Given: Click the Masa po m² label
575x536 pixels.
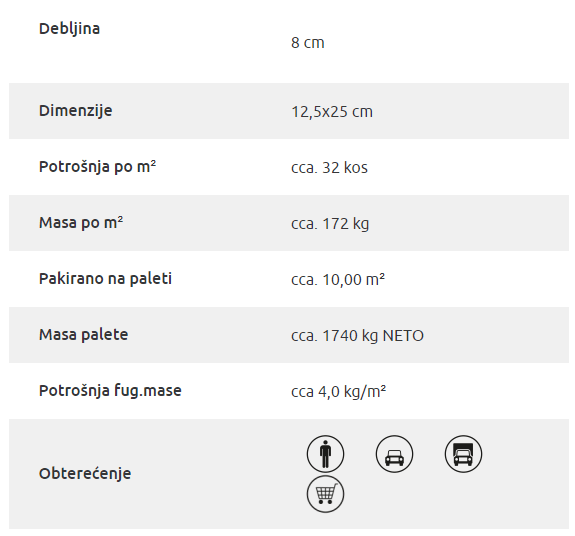Looking at the screenshot, I should tap(81, 223).
